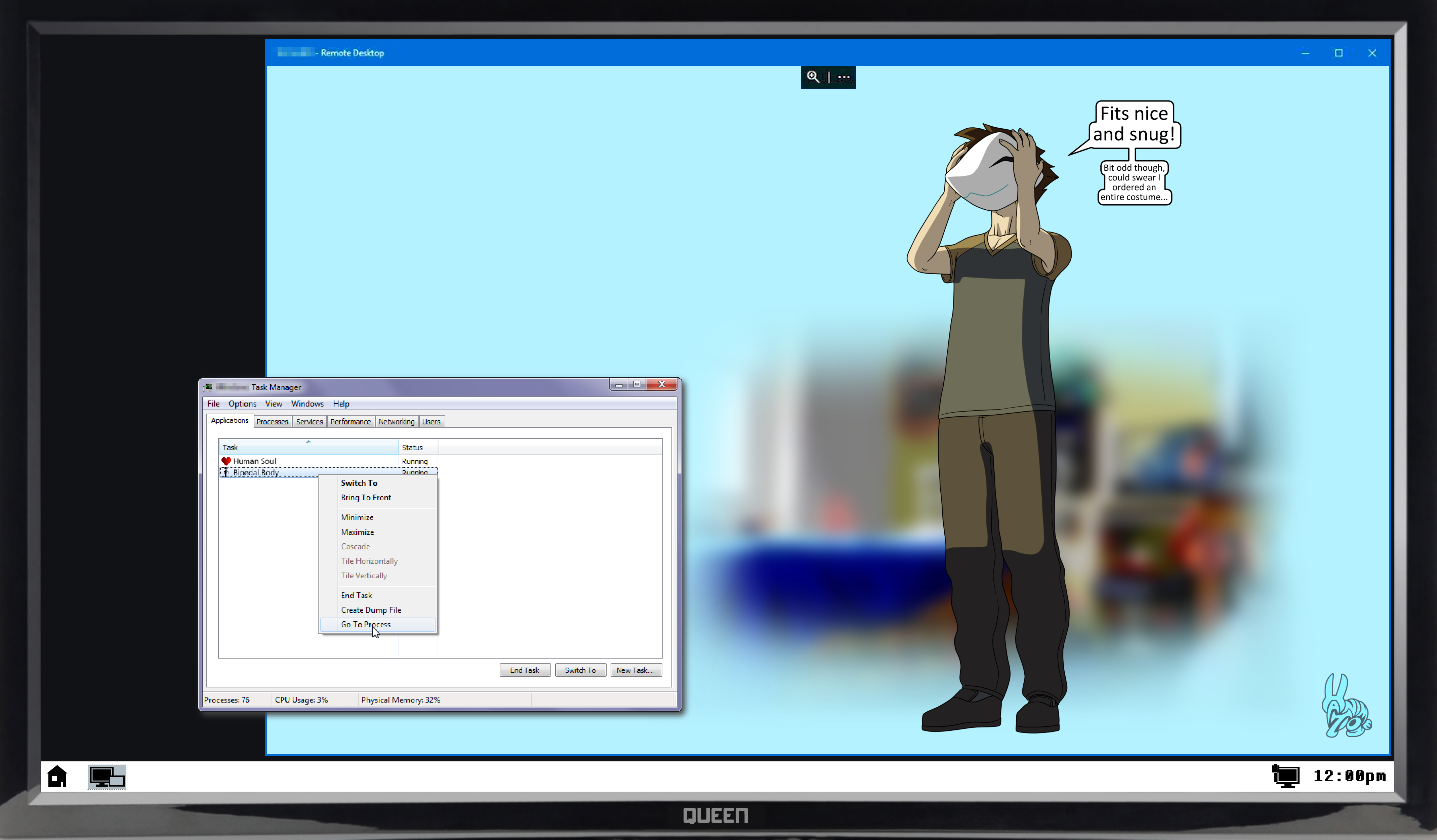Choose End Task from the context menu
This screenshot has height=840, width=1437.
pos(357,595)
